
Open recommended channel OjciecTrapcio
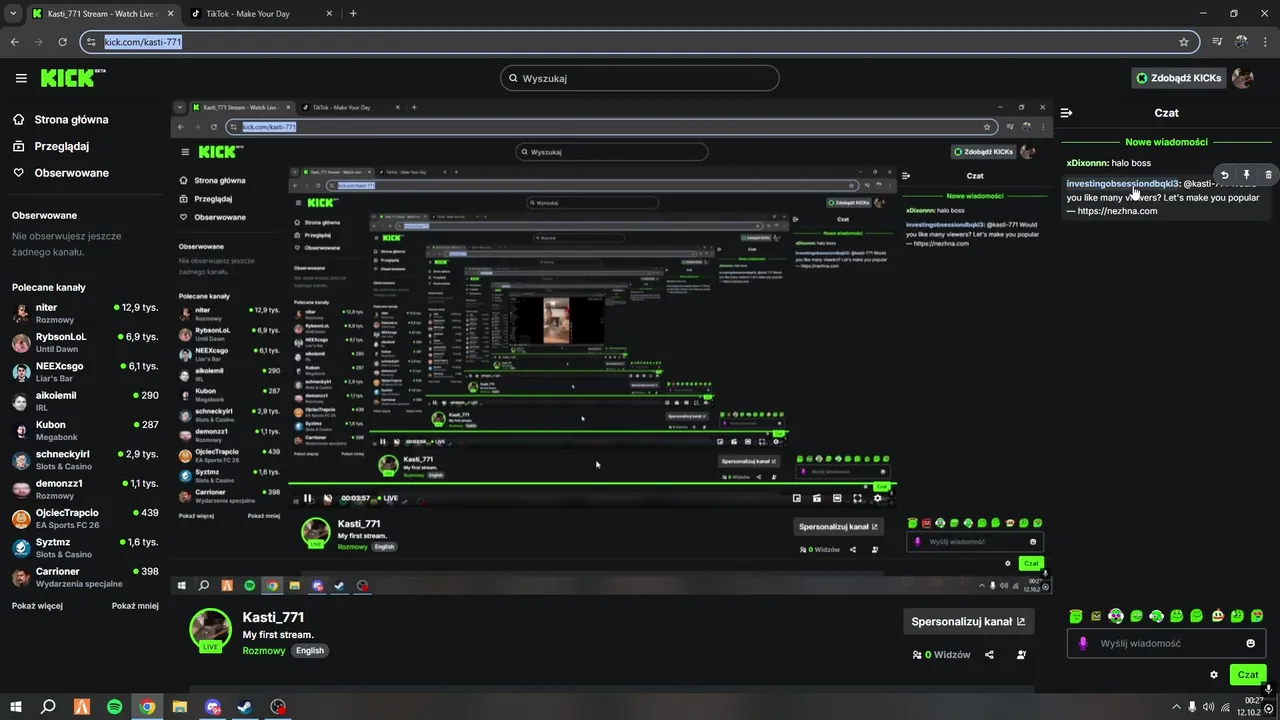point(85,518)
